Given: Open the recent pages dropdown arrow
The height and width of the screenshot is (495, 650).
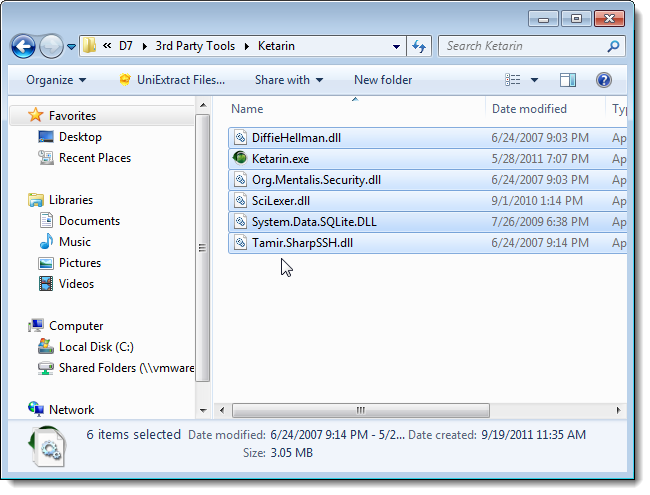Looking at the screenshot, I should pyautogui.click(x=71, y=47).
